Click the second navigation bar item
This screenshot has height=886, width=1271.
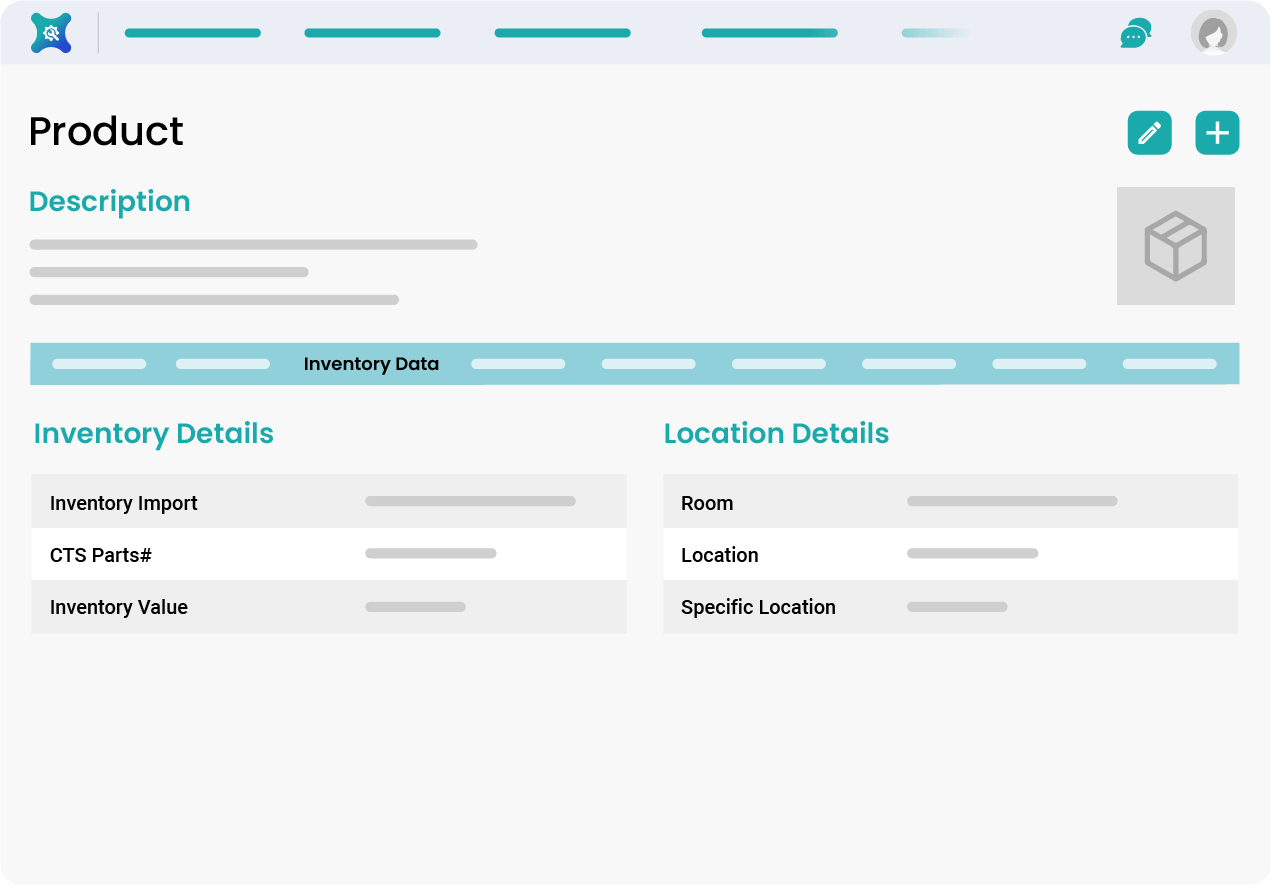click(x=372, y=32)
